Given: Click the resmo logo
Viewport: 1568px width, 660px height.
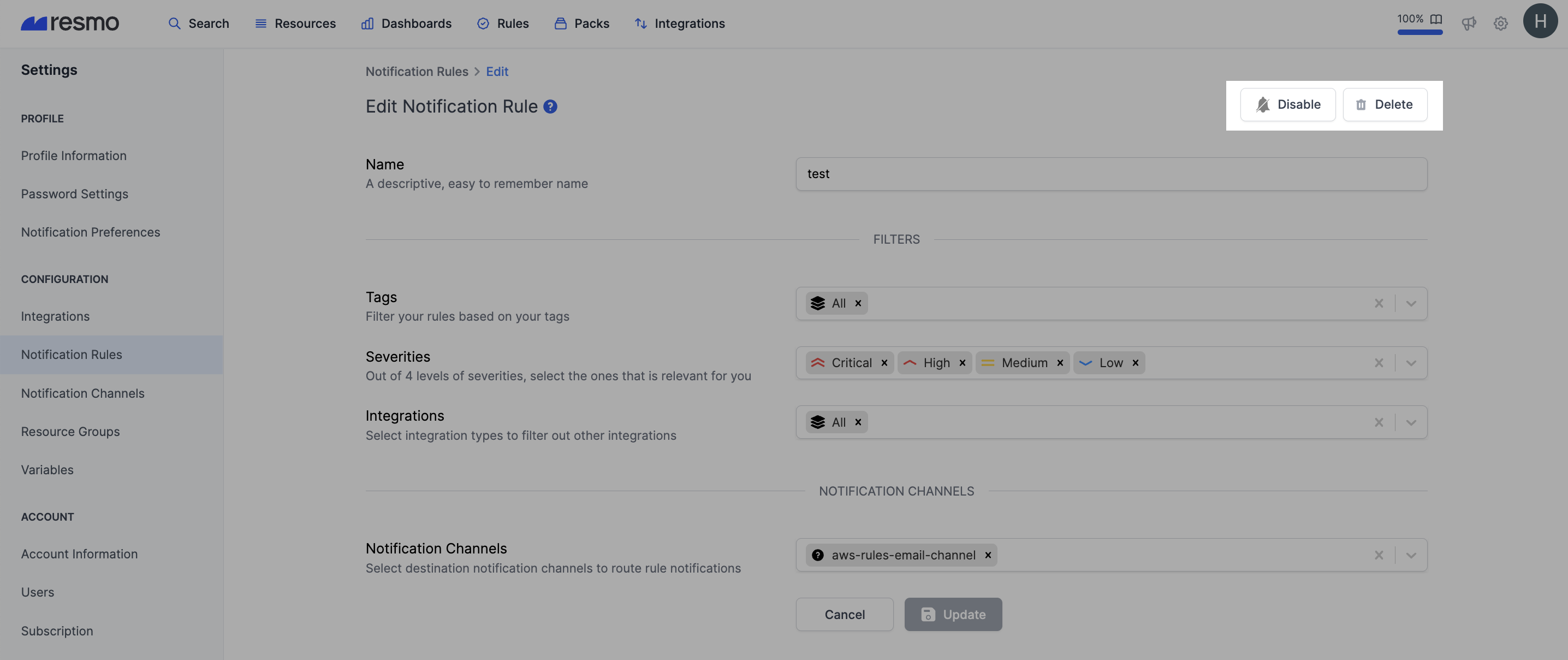Looking at the screenshot, I should [70, 23].
